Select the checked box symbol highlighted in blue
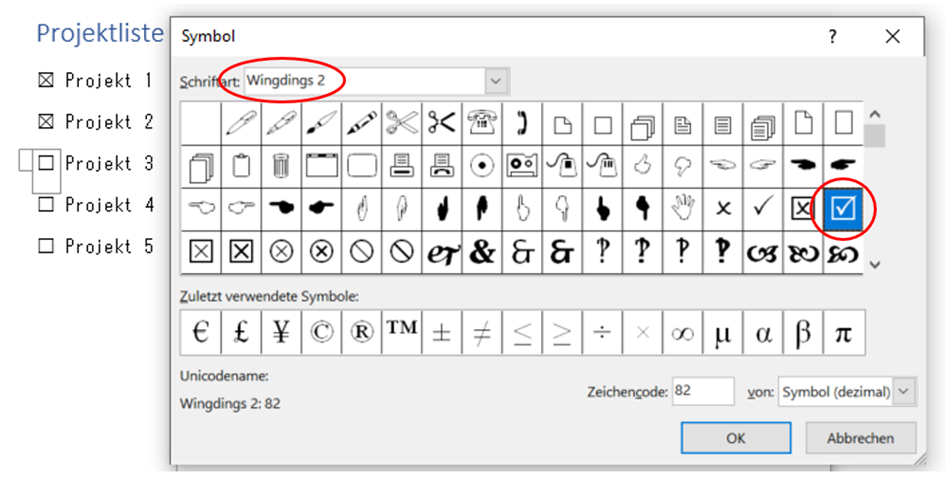 point(843,209)
